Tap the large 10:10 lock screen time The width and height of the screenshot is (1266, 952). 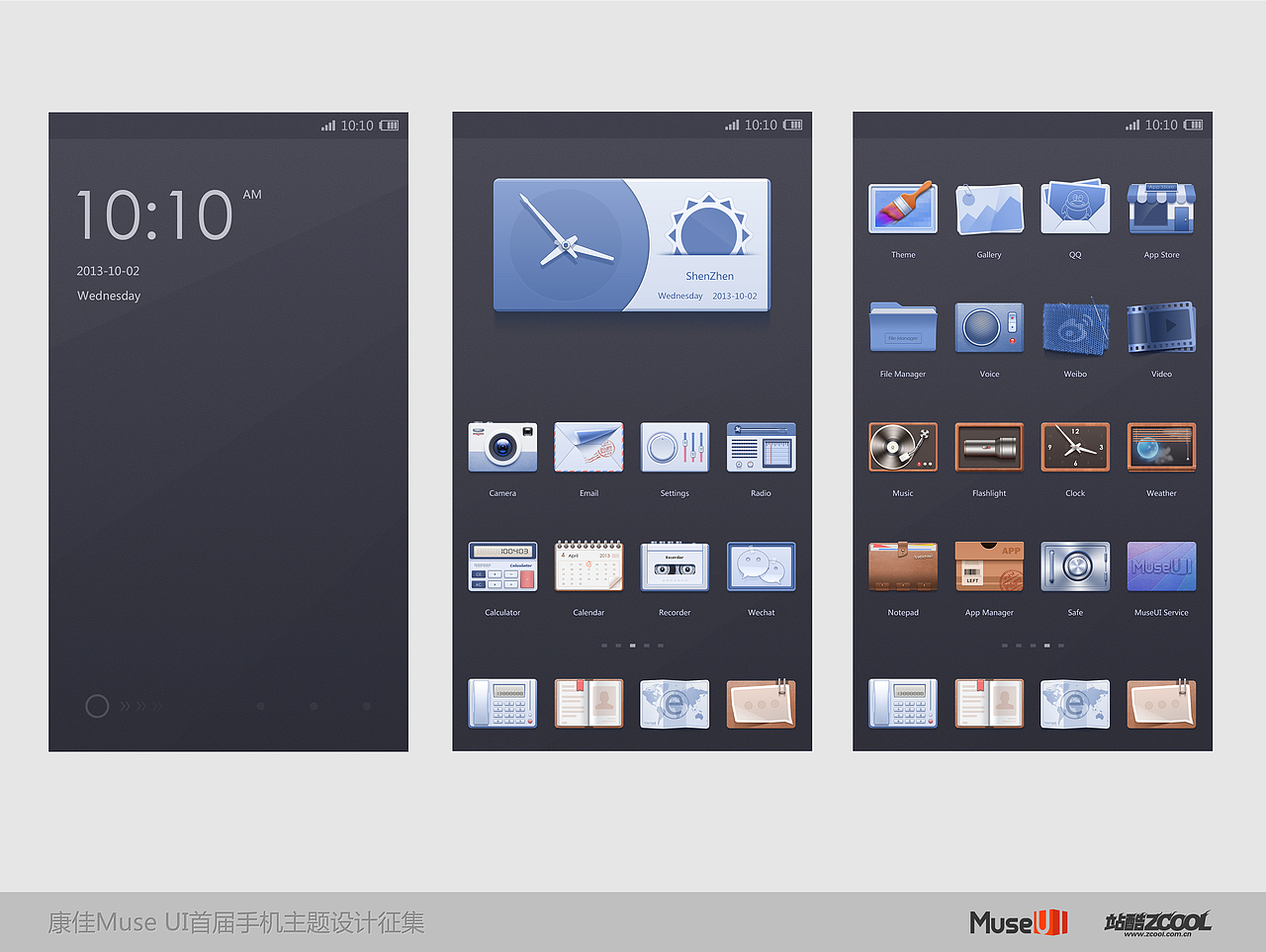coord(154,216)
